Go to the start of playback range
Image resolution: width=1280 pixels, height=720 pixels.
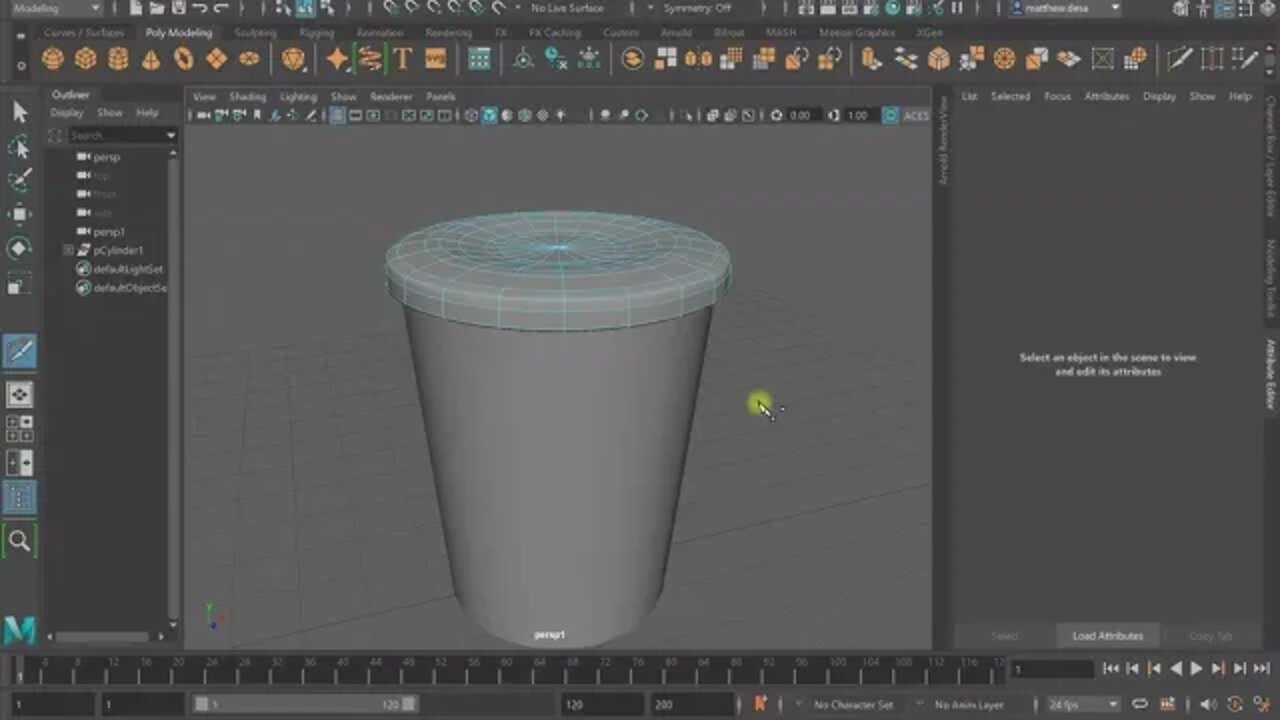(1111, 669)
